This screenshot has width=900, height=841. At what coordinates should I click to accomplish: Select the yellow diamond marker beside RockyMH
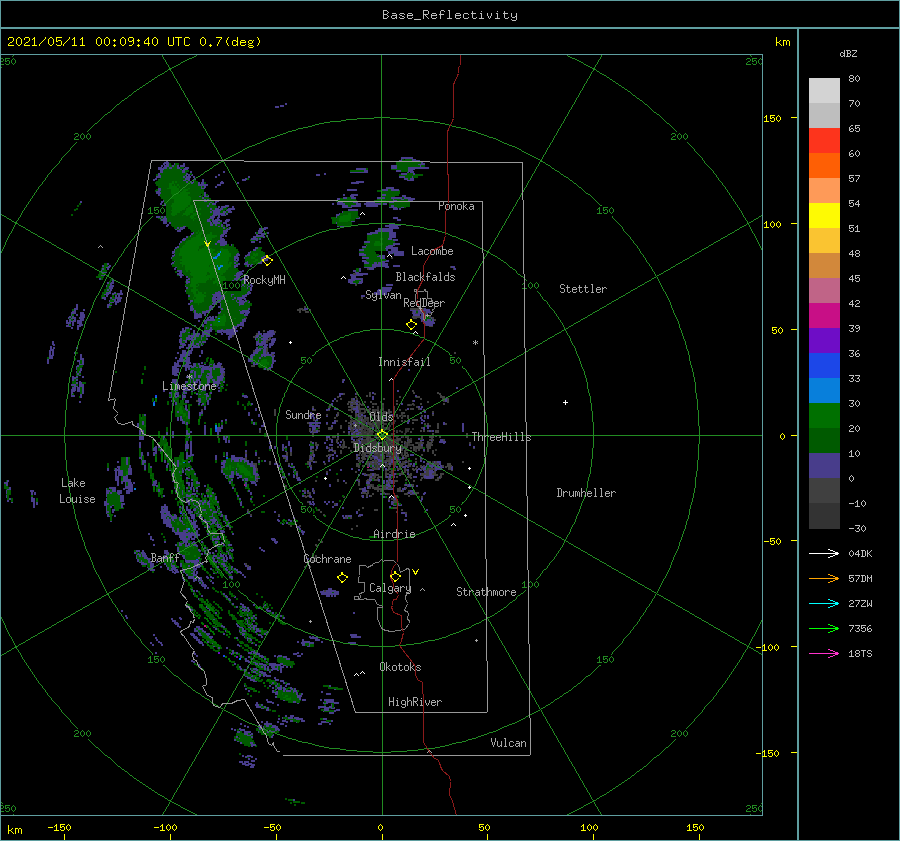(x=267, y=261)
